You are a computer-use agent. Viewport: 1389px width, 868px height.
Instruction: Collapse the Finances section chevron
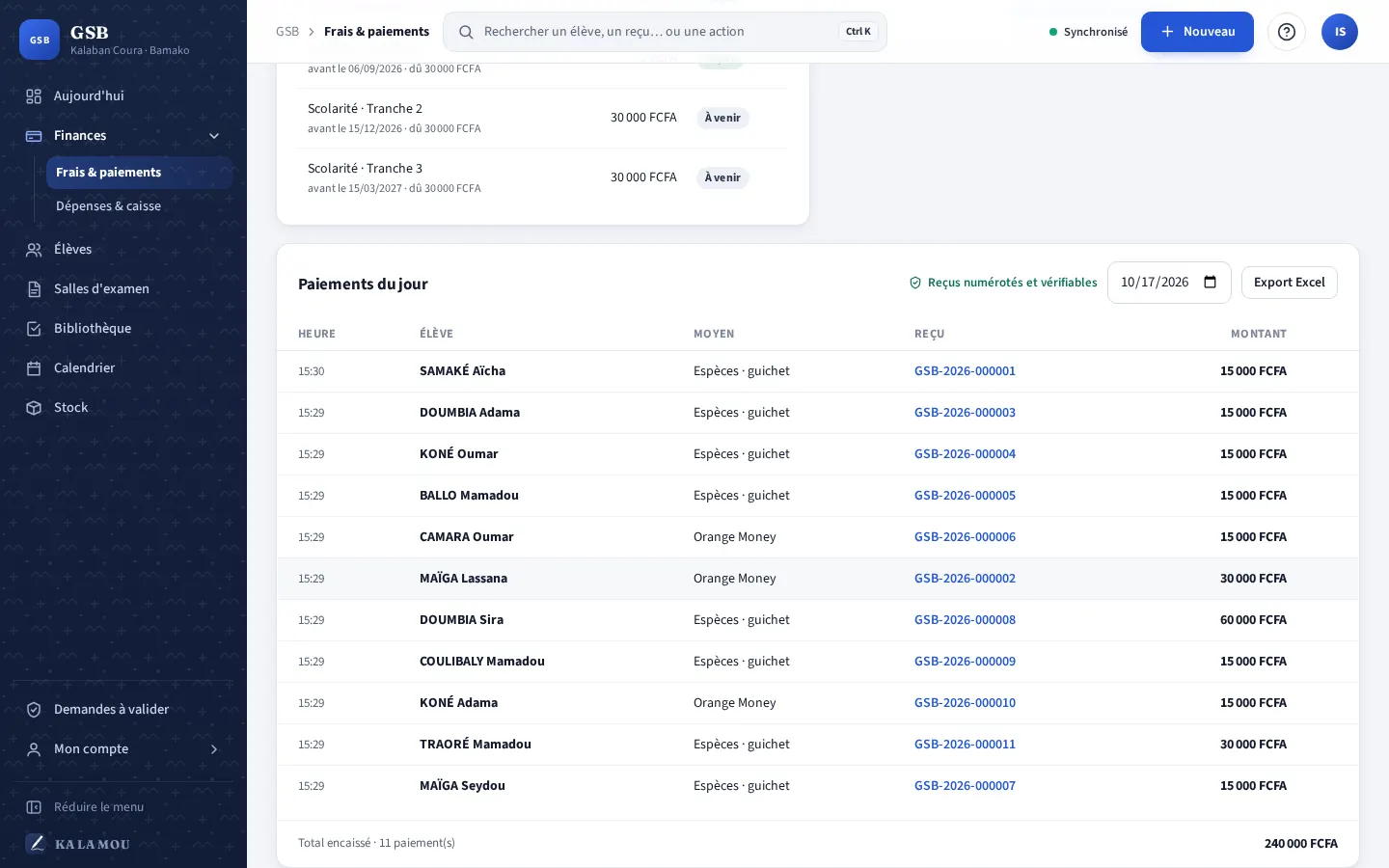point(214,136)
